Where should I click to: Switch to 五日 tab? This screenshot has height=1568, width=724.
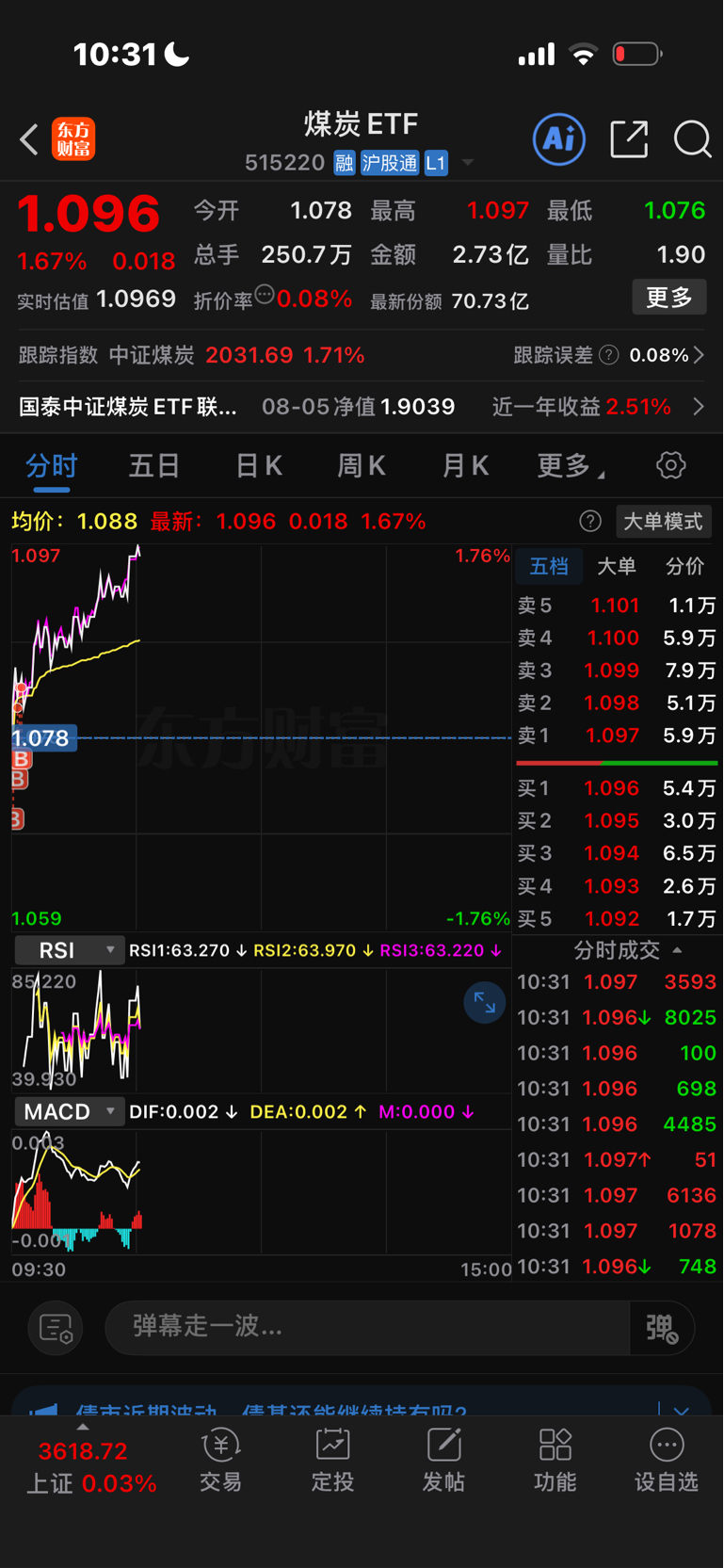154,465
